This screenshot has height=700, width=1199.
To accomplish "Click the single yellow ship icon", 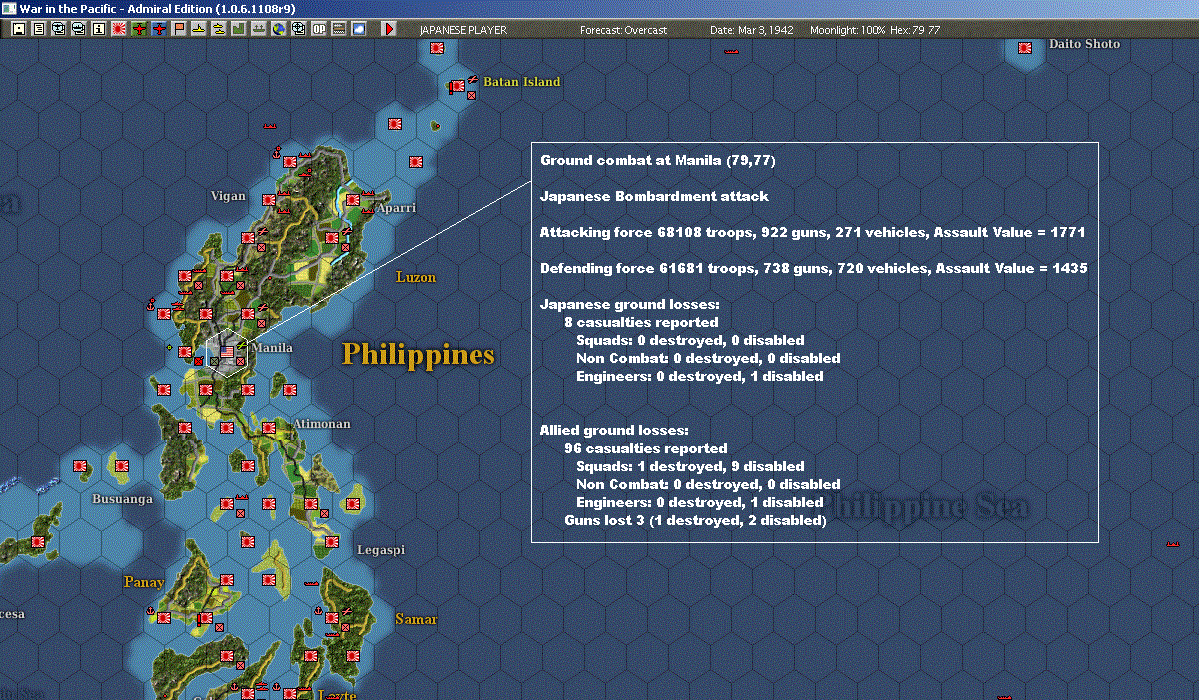I will click(199, 29).
